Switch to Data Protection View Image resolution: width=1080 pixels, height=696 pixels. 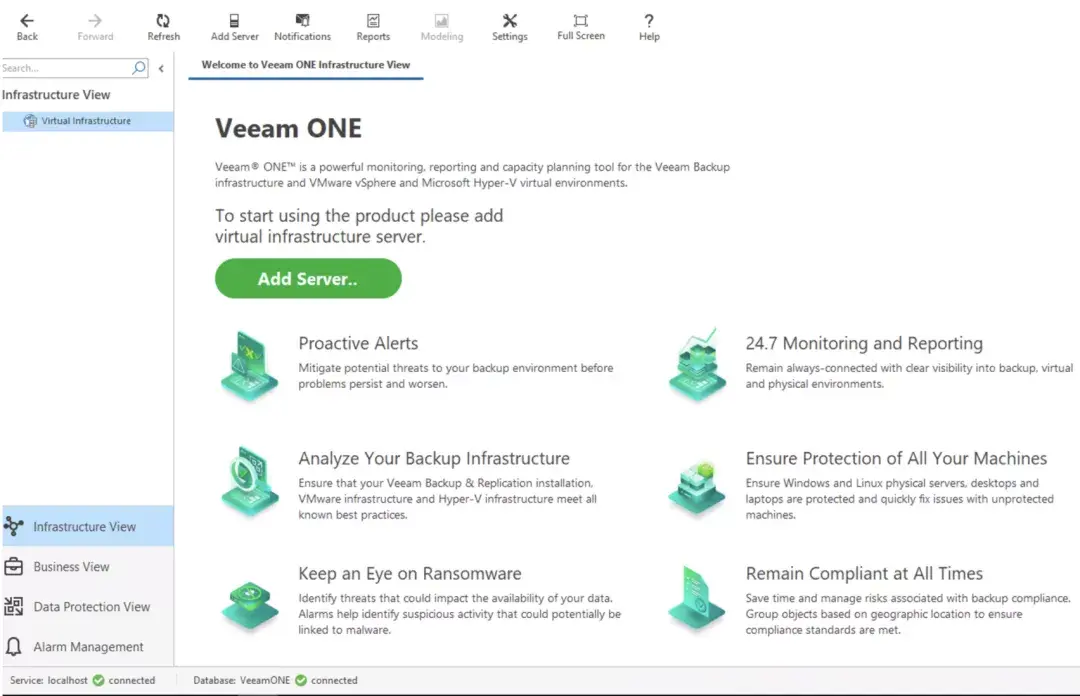tap(88, 606)
